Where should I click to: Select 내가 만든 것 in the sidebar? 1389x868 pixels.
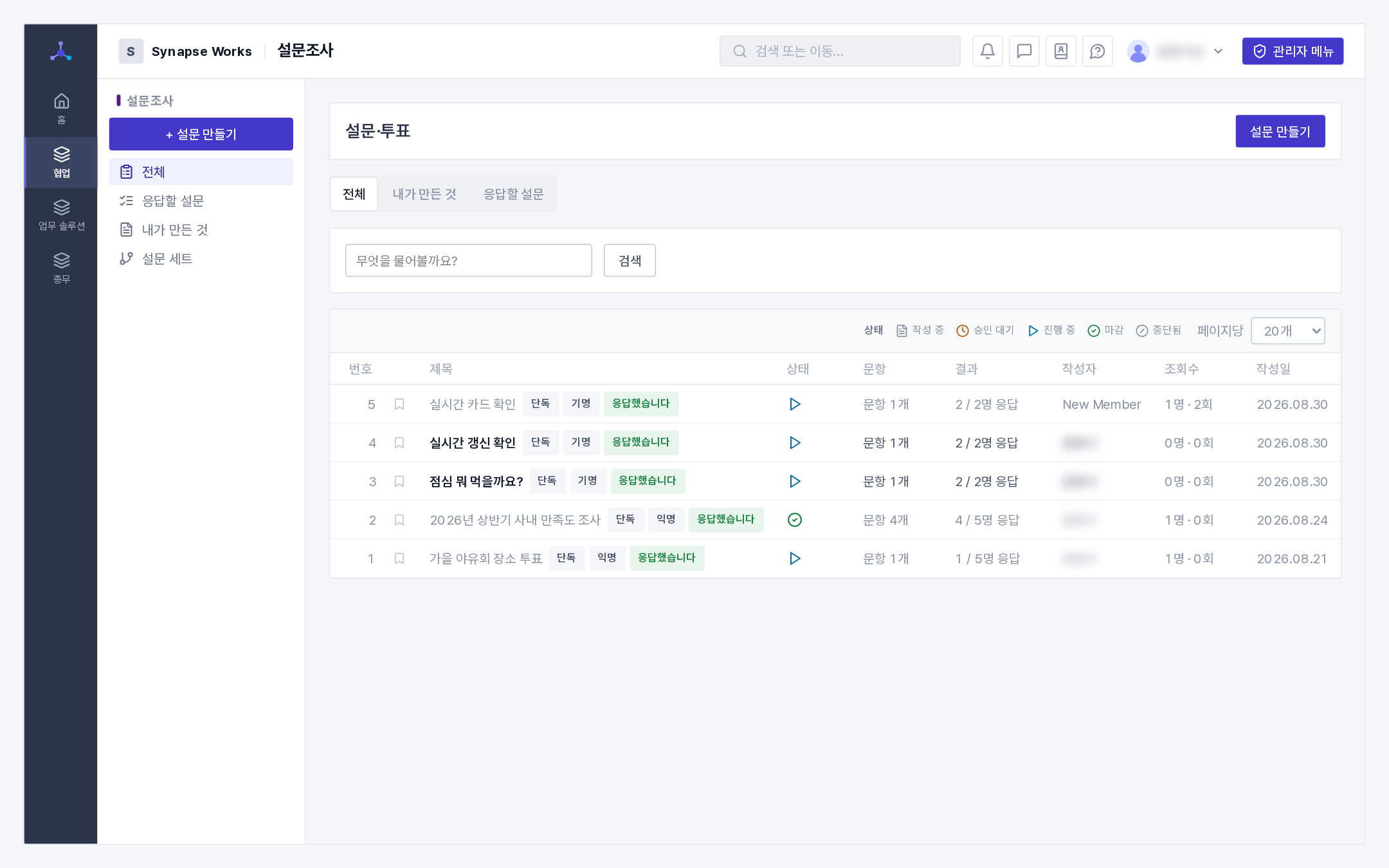coord(201,230)
